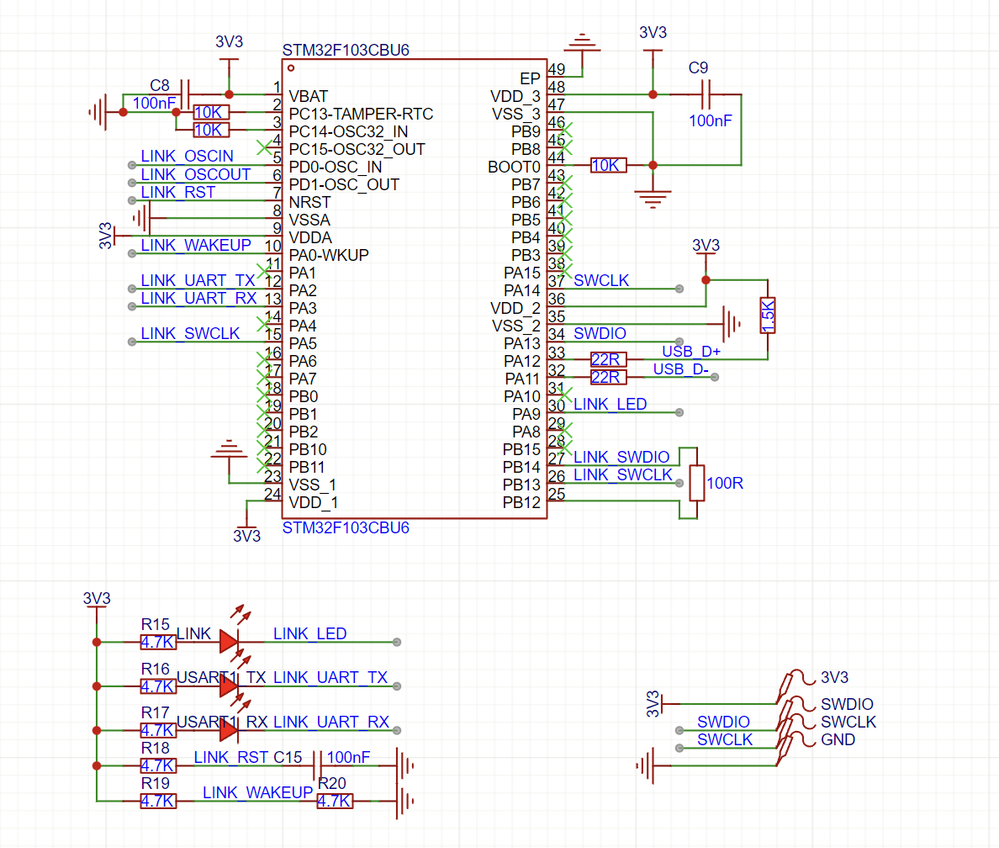
Task: Click the LINK_WAKEUP net label at pin 10
Action: coord(196,245)
